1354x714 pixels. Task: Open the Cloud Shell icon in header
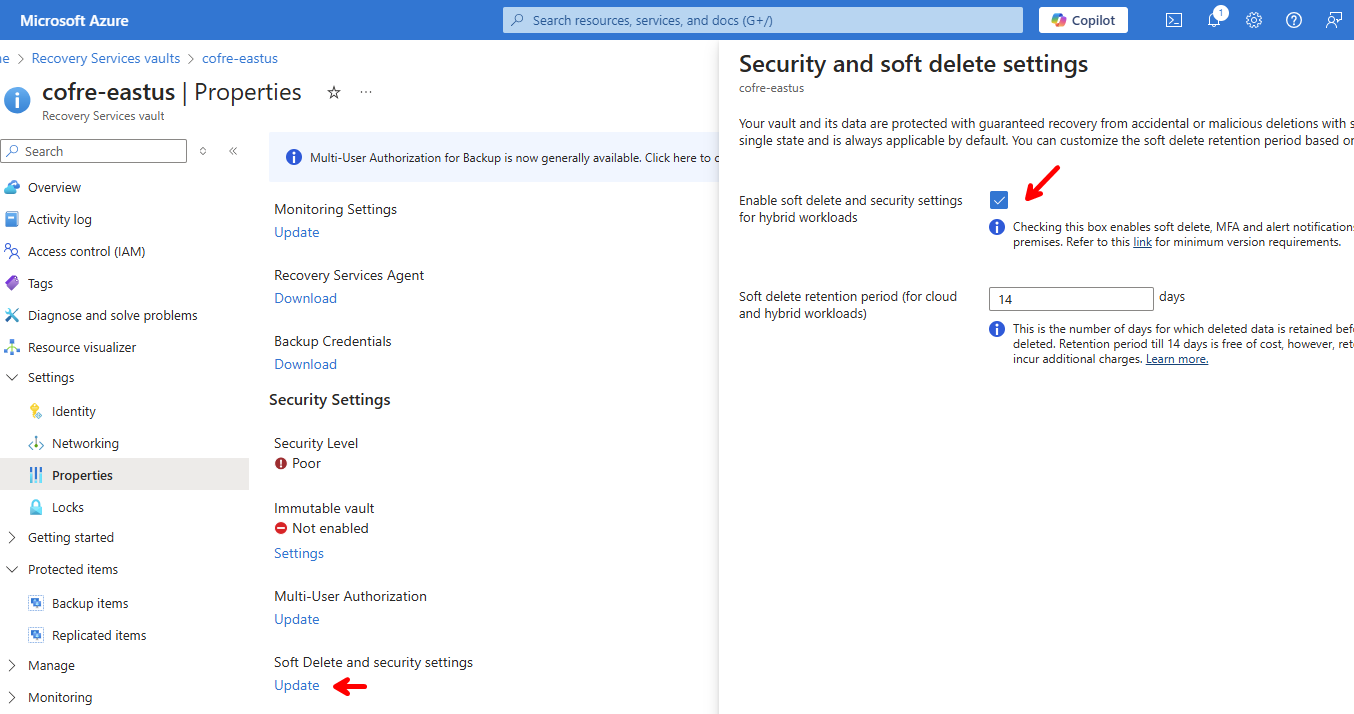1174,20
